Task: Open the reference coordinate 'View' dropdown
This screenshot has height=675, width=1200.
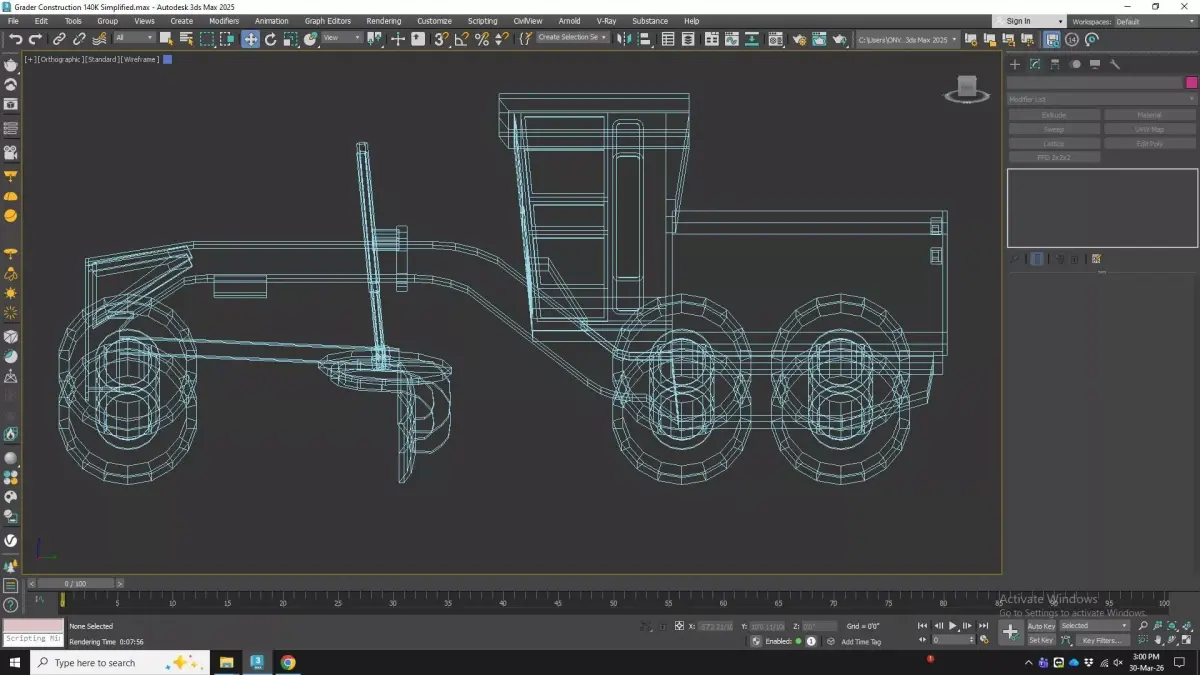Action: point(342,38)
